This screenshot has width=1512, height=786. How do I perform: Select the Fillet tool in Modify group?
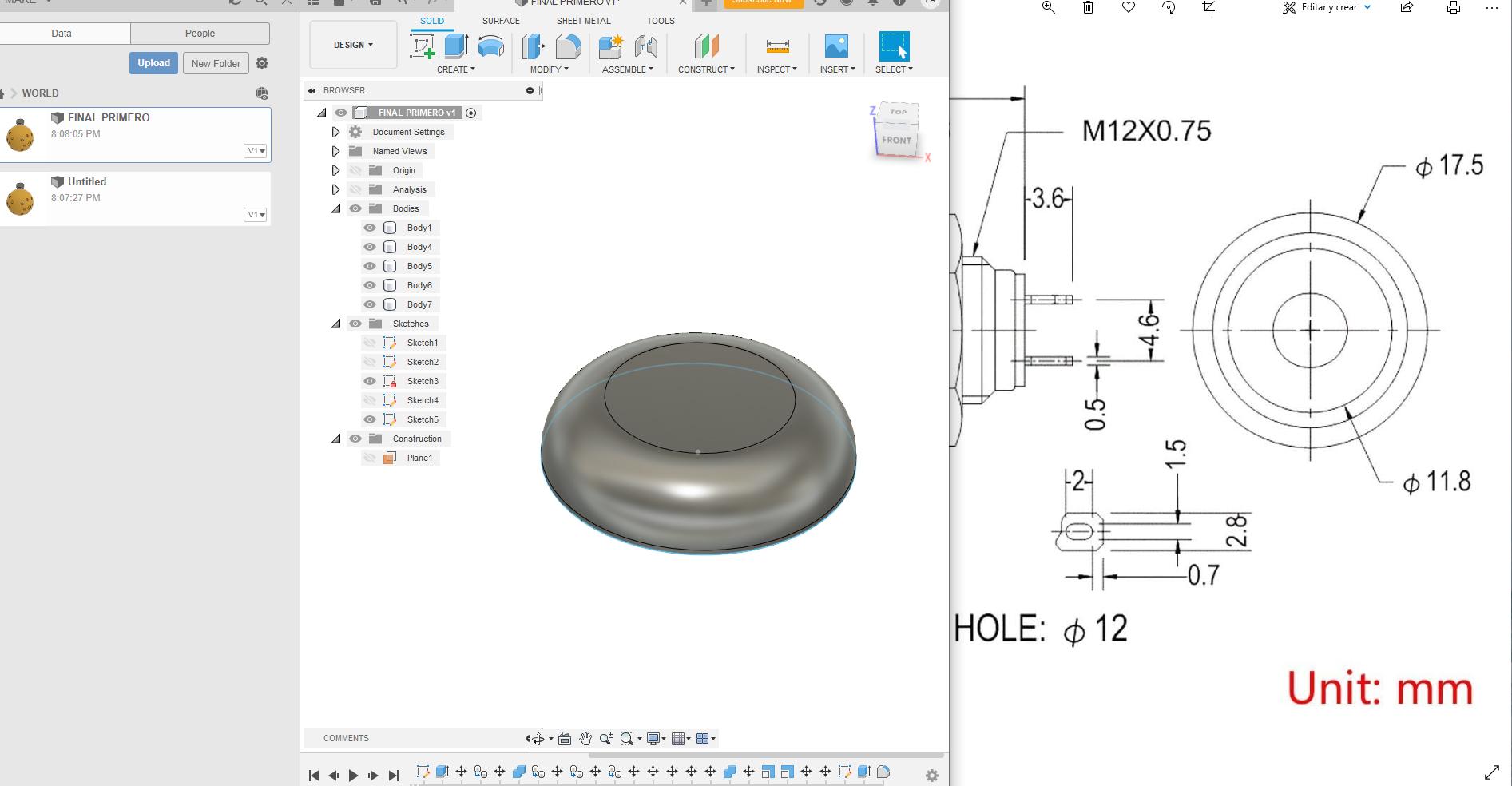point(568,46)
